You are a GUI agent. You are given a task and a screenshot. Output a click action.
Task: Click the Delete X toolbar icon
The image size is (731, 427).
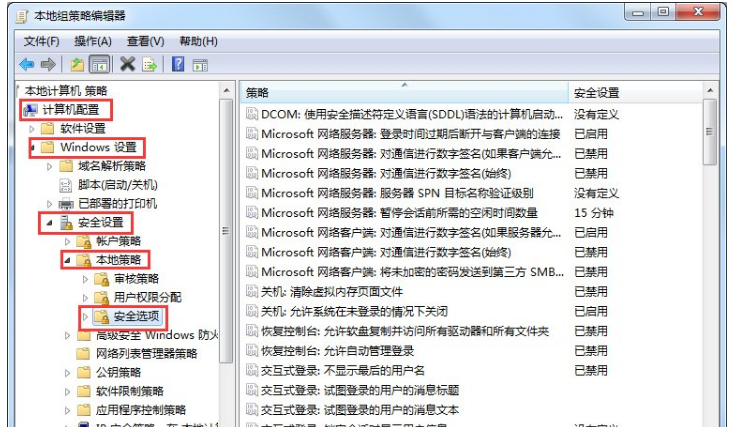127,64
